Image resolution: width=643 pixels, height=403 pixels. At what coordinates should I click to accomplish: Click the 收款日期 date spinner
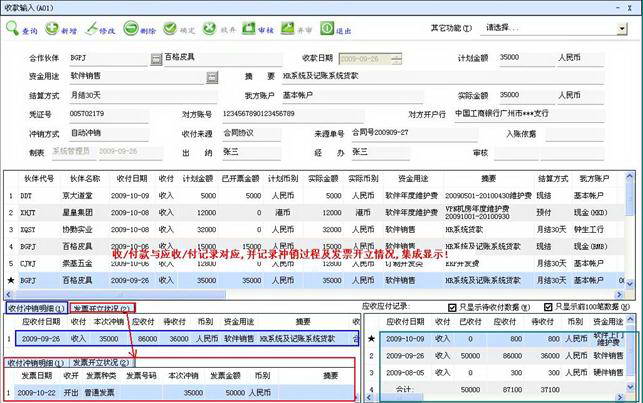396,59
